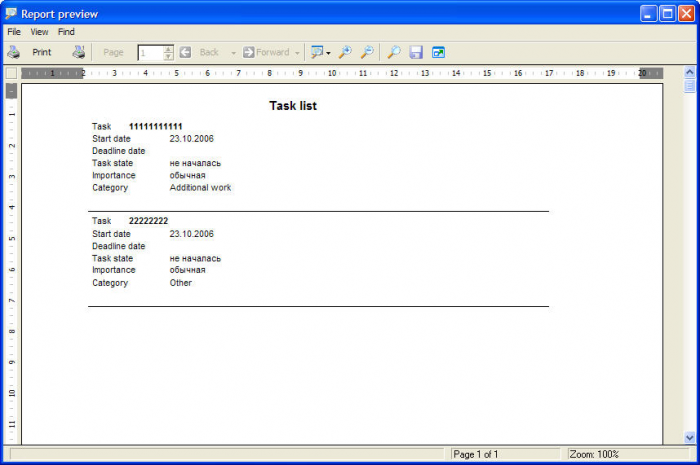This screenshot has width=700, height=465.
Task: Decrease page number with down spinner
Action: click(168, 56)
